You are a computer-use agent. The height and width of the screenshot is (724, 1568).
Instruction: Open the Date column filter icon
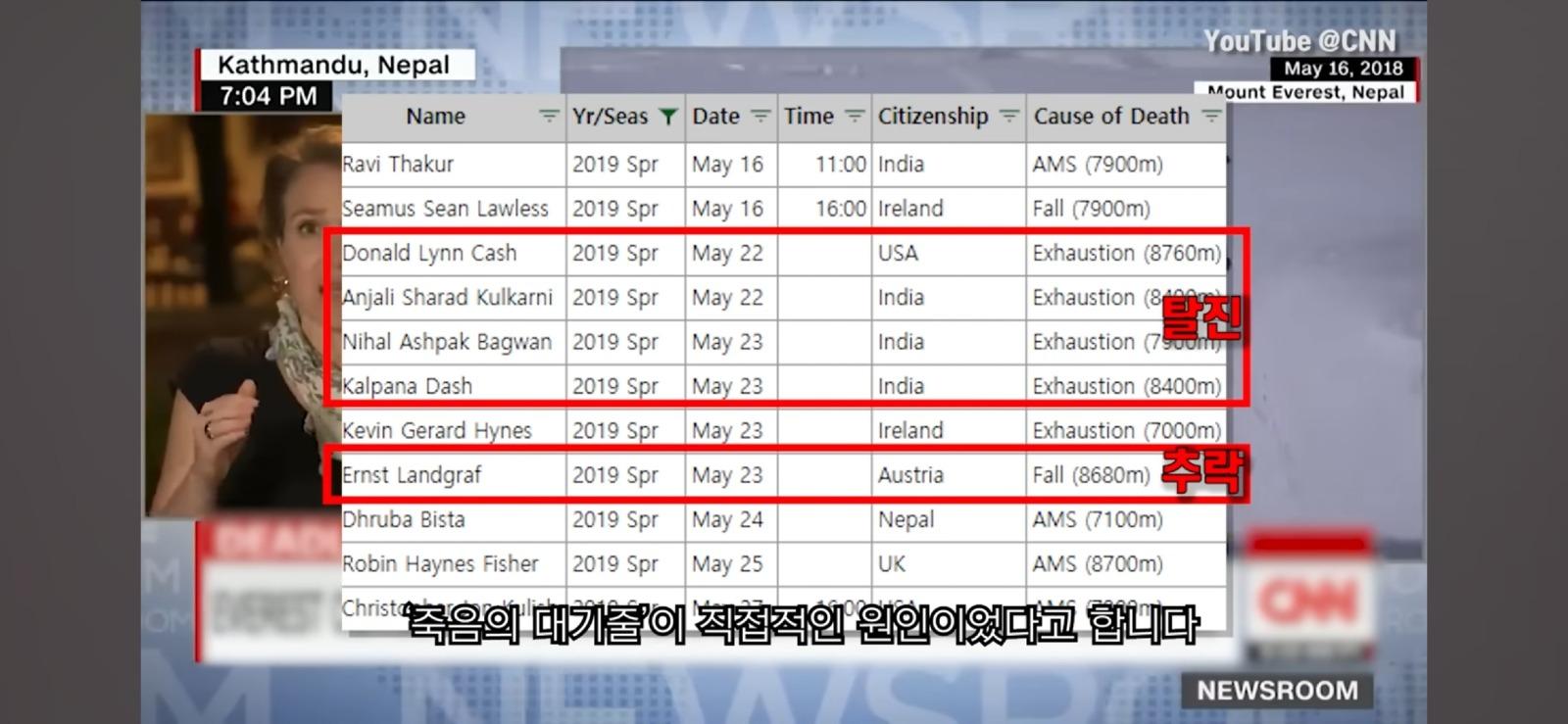tap(760, 117)
